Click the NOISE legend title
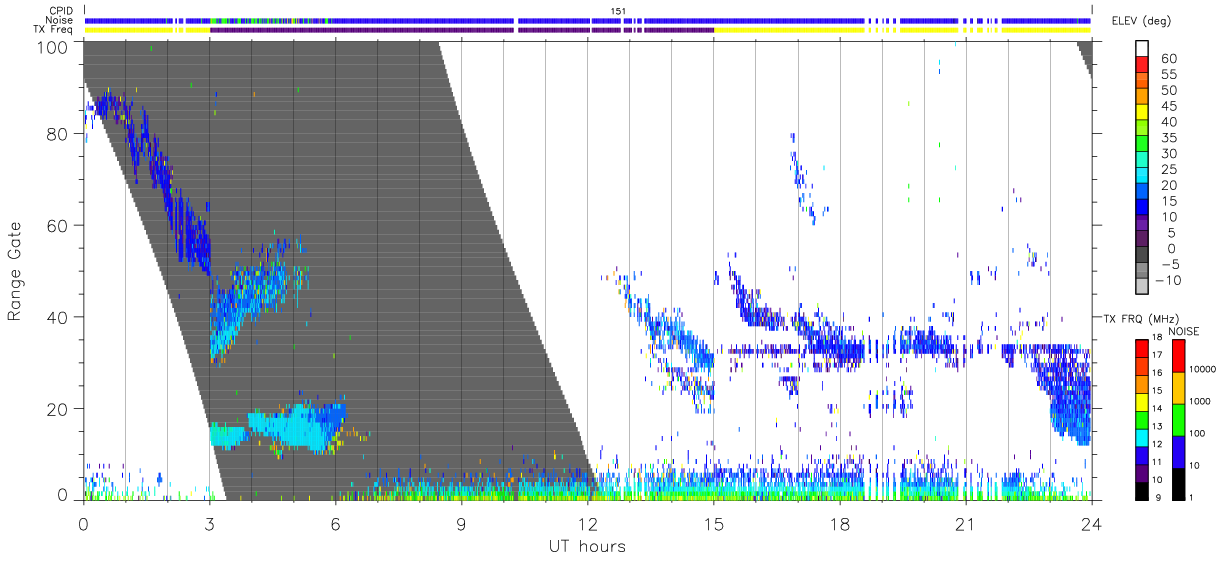The width and height of the screenshot is (1228, 567). click(x=1184, y=331)
